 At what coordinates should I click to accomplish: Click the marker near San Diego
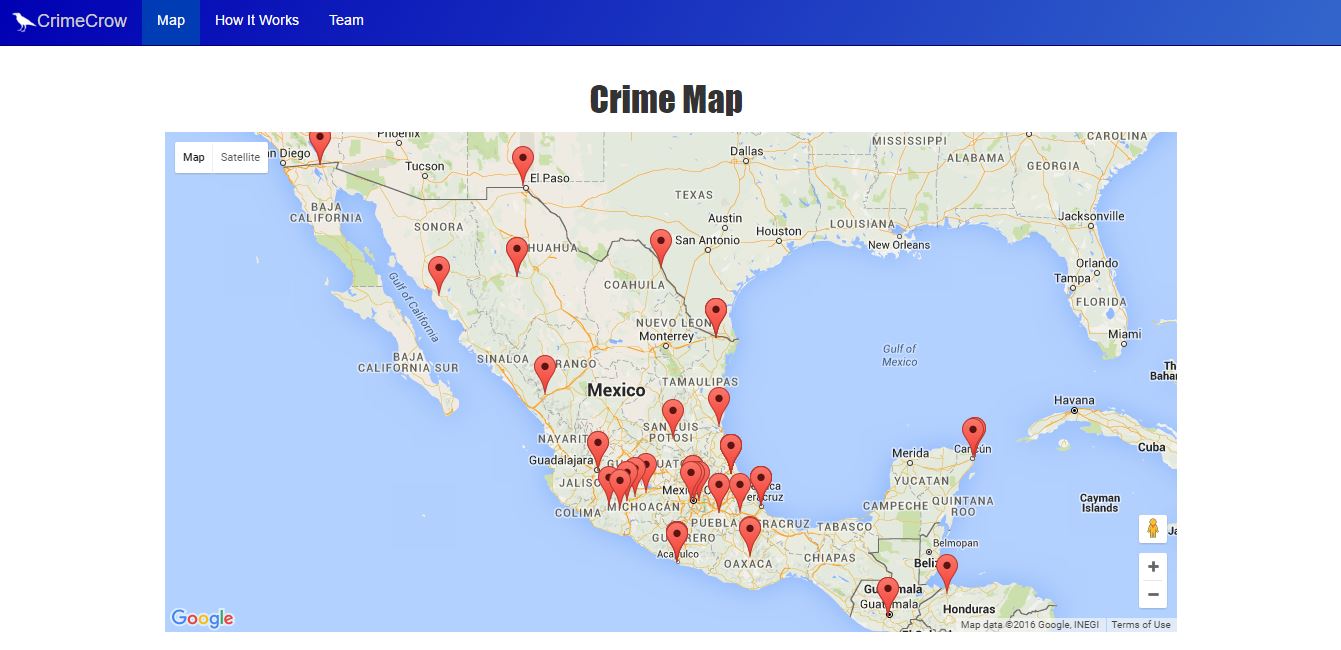[x=319, y=146]
